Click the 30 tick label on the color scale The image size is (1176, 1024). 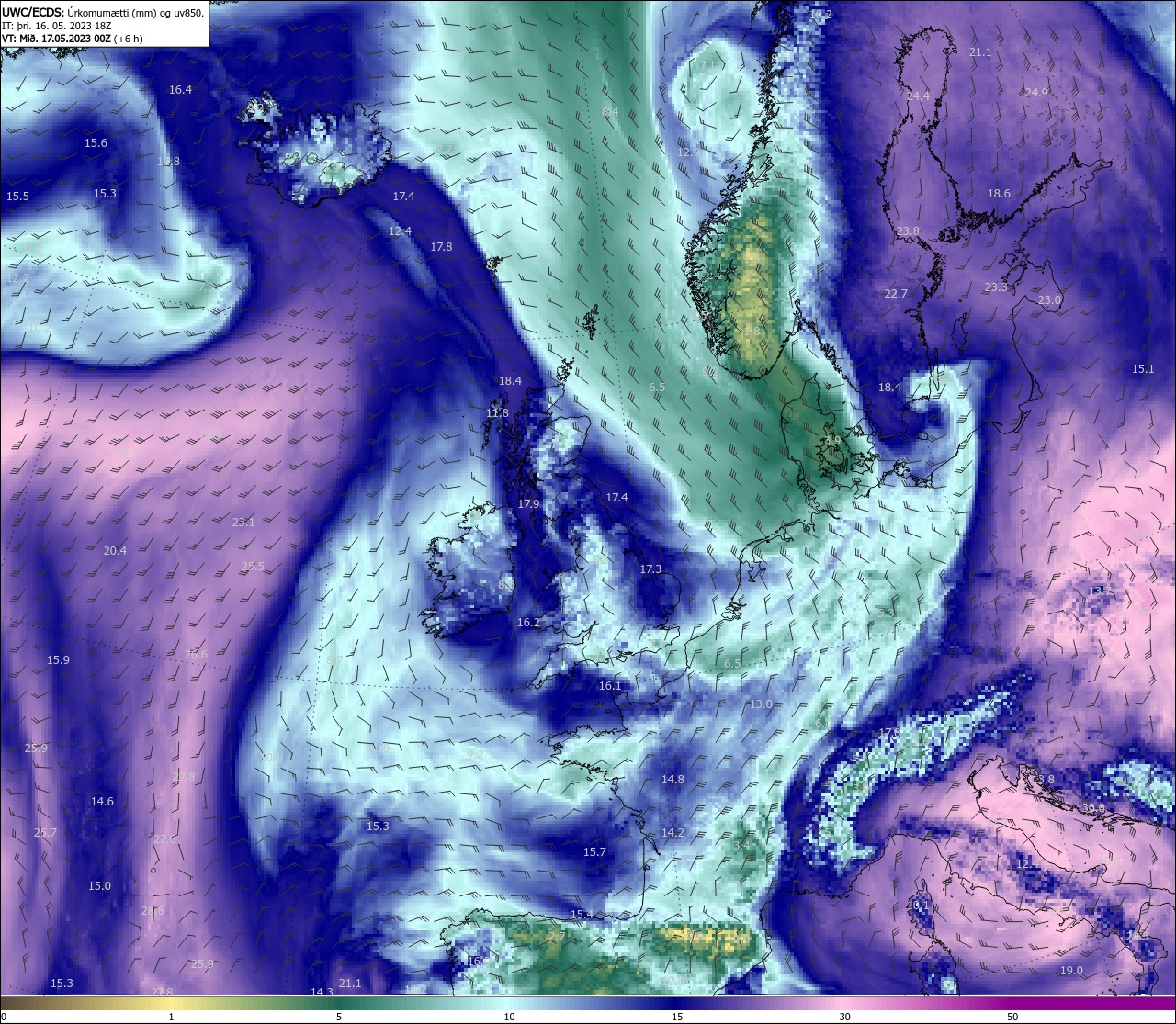click(844, 1017)
